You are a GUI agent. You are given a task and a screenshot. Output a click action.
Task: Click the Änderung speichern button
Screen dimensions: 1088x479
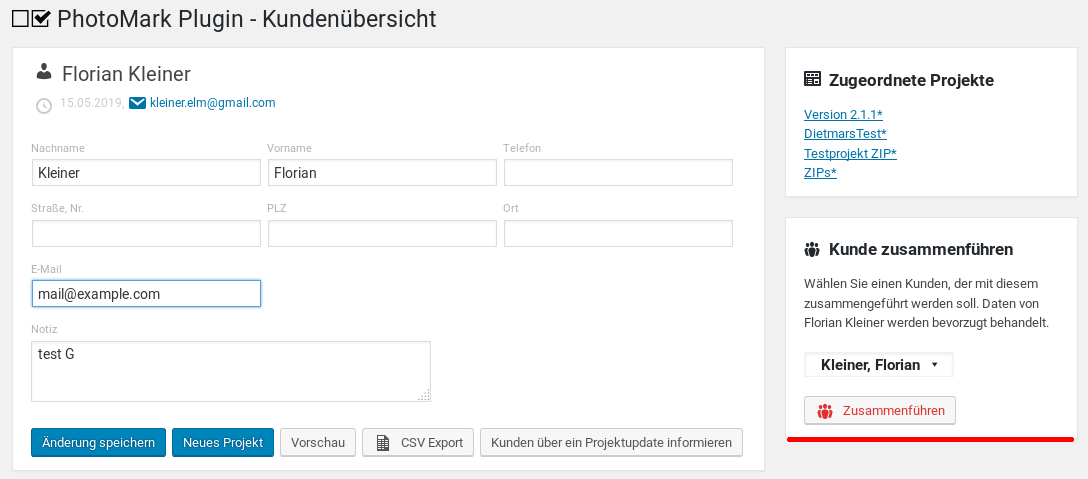98,443
